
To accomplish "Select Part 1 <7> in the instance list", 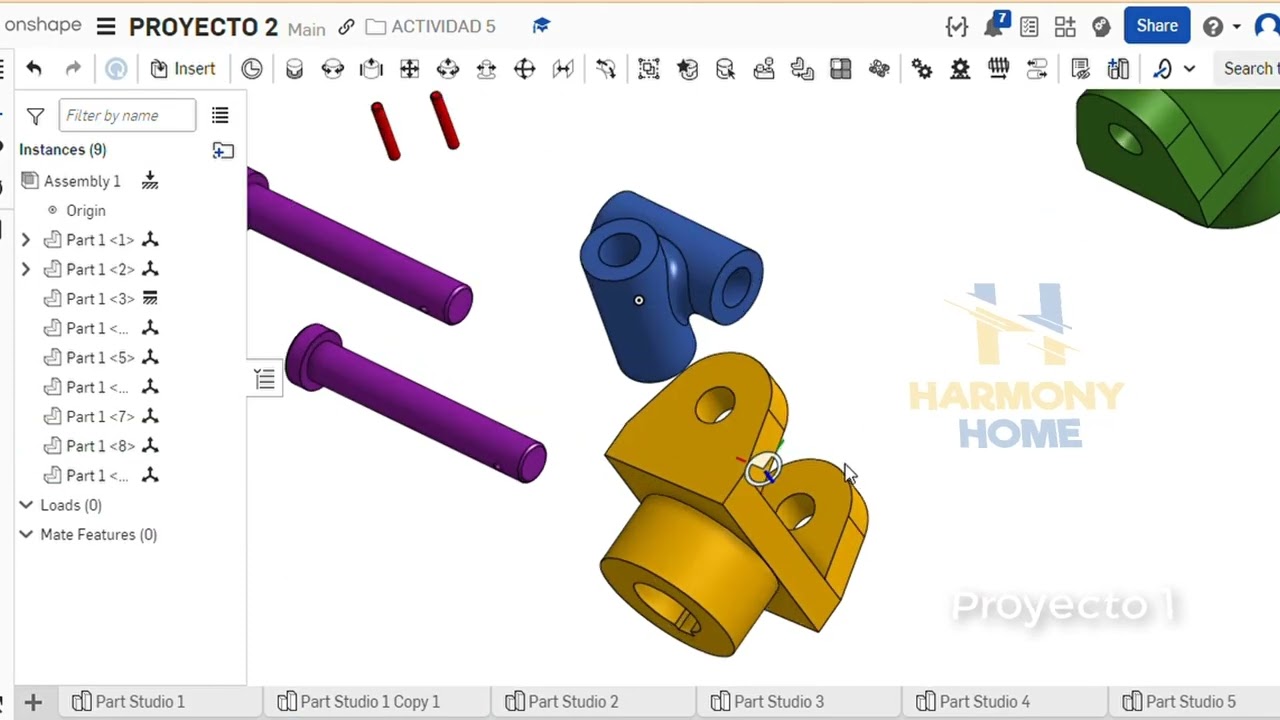I will pos(100,417).
